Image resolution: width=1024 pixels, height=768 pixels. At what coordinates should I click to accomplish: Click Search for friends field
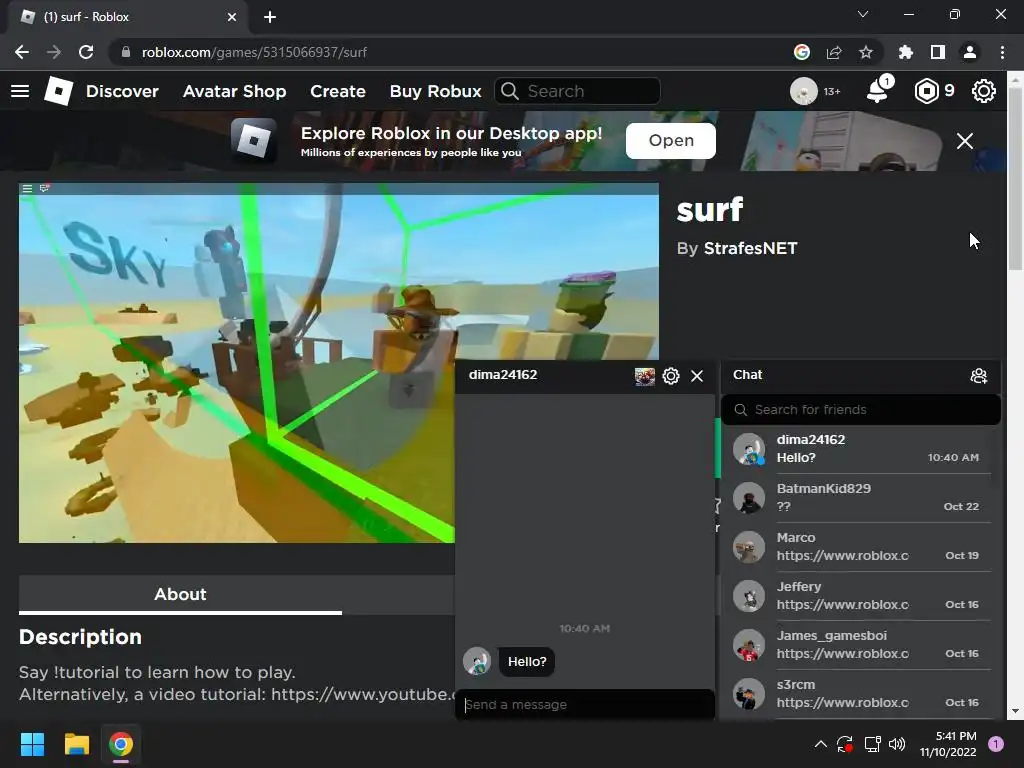pos(861,409)
